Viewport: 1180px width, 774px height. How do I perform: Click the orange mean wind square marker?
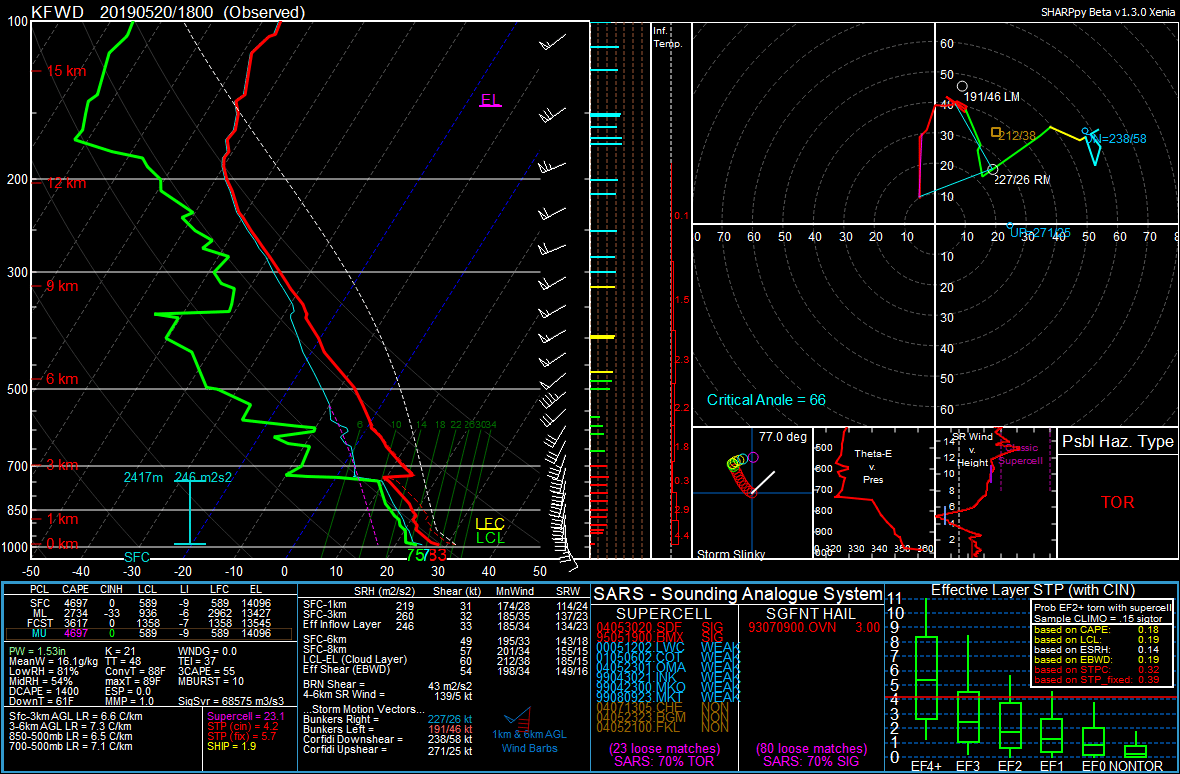995,132
